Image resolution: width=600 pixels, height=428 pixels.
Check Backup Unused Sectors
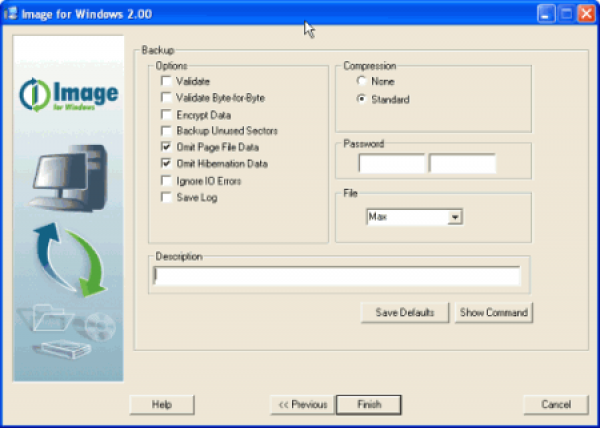click(166, 131)
